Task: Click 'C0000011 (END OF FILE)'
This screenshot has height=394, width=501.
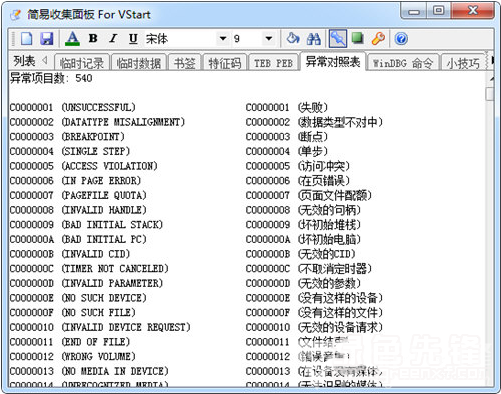Action: click(70, 342)
